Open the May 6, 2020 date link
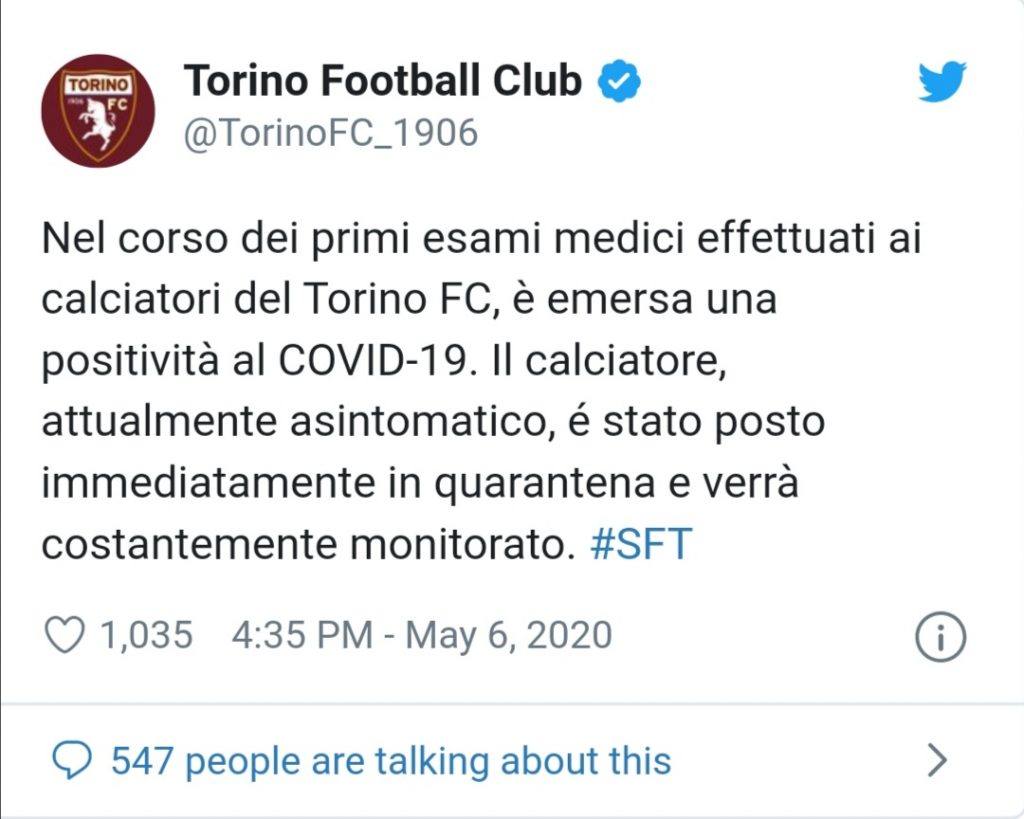The width and height of the screenshot is (1024, 819). pyautogui.click(x=509, y=635)
